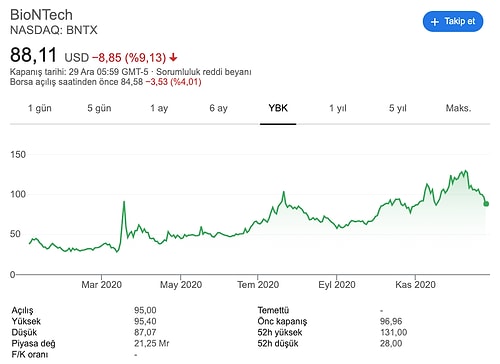Click the Tem 2020 axis label
Viewport: 500px width, 364px height.
258,285
